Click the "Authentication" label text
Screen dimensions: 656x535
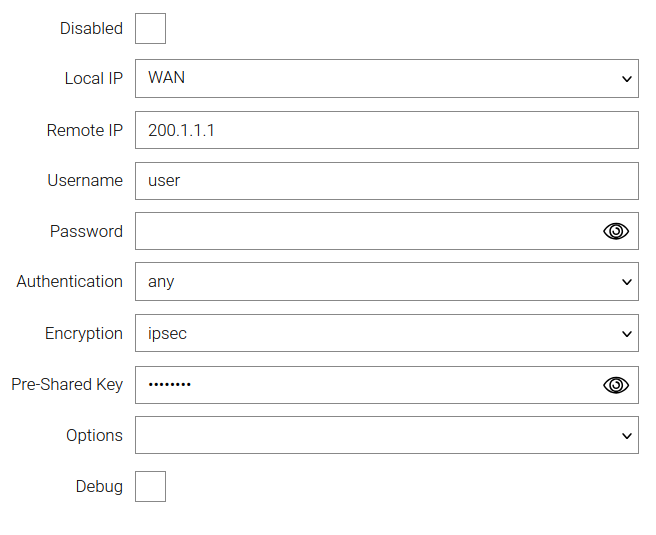click(69, 282)
